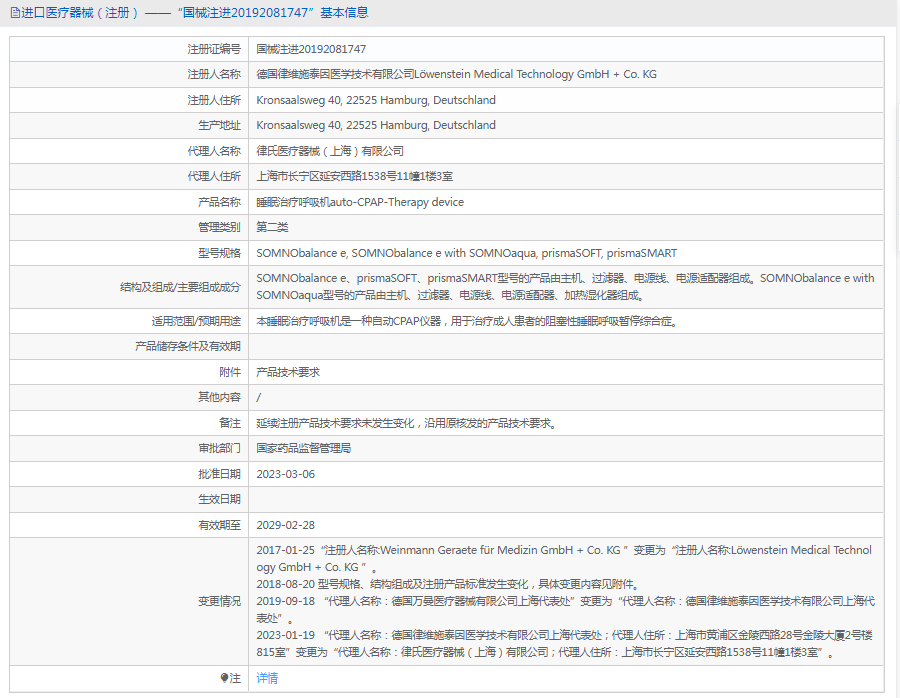This screenshot has height=698, width=900.
Task: Click the document icon beside the page title
Action: coord(14,13)
